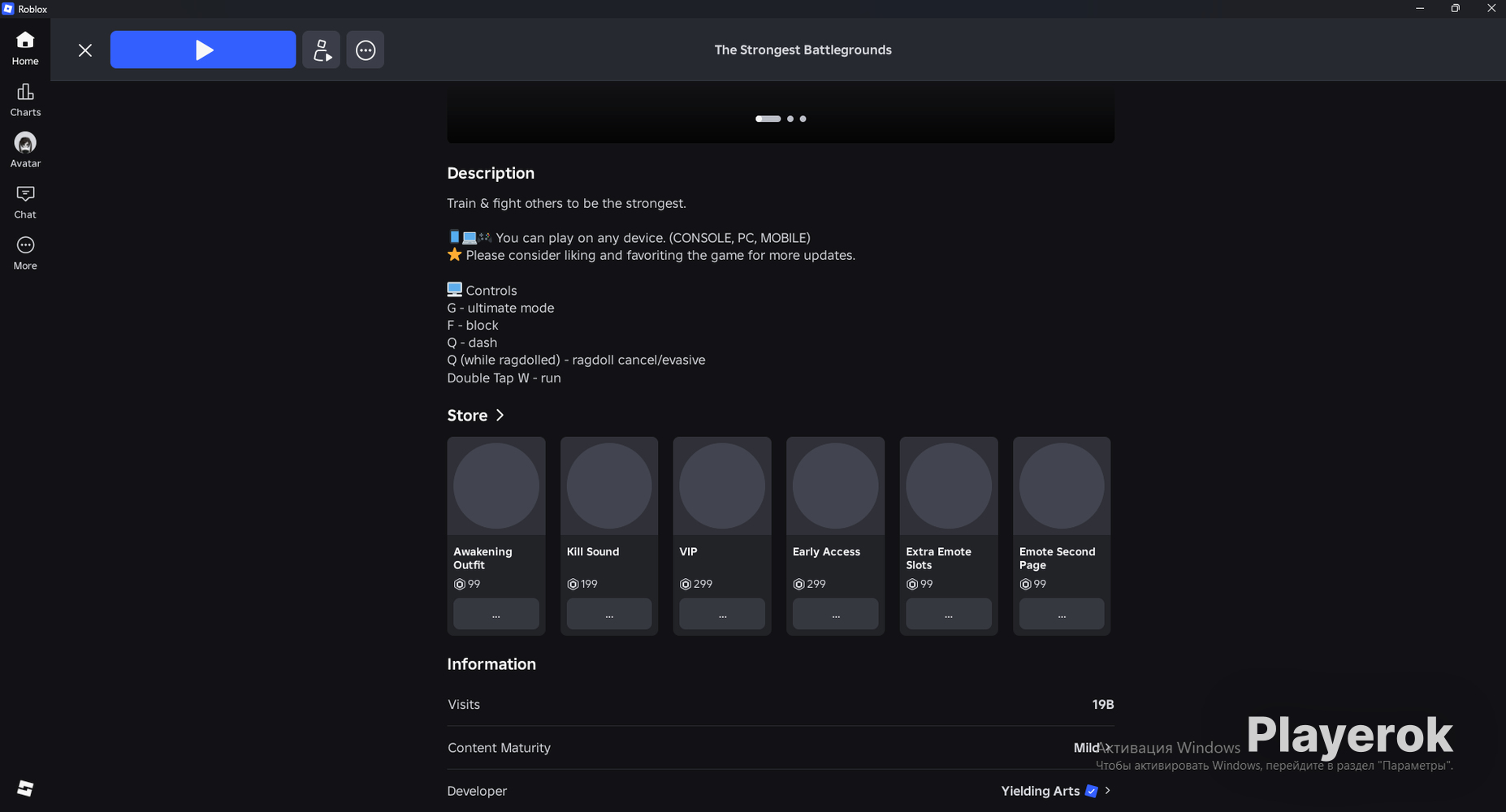Click the Visits count 19B
The image size is (1506, 812).
1103,704
